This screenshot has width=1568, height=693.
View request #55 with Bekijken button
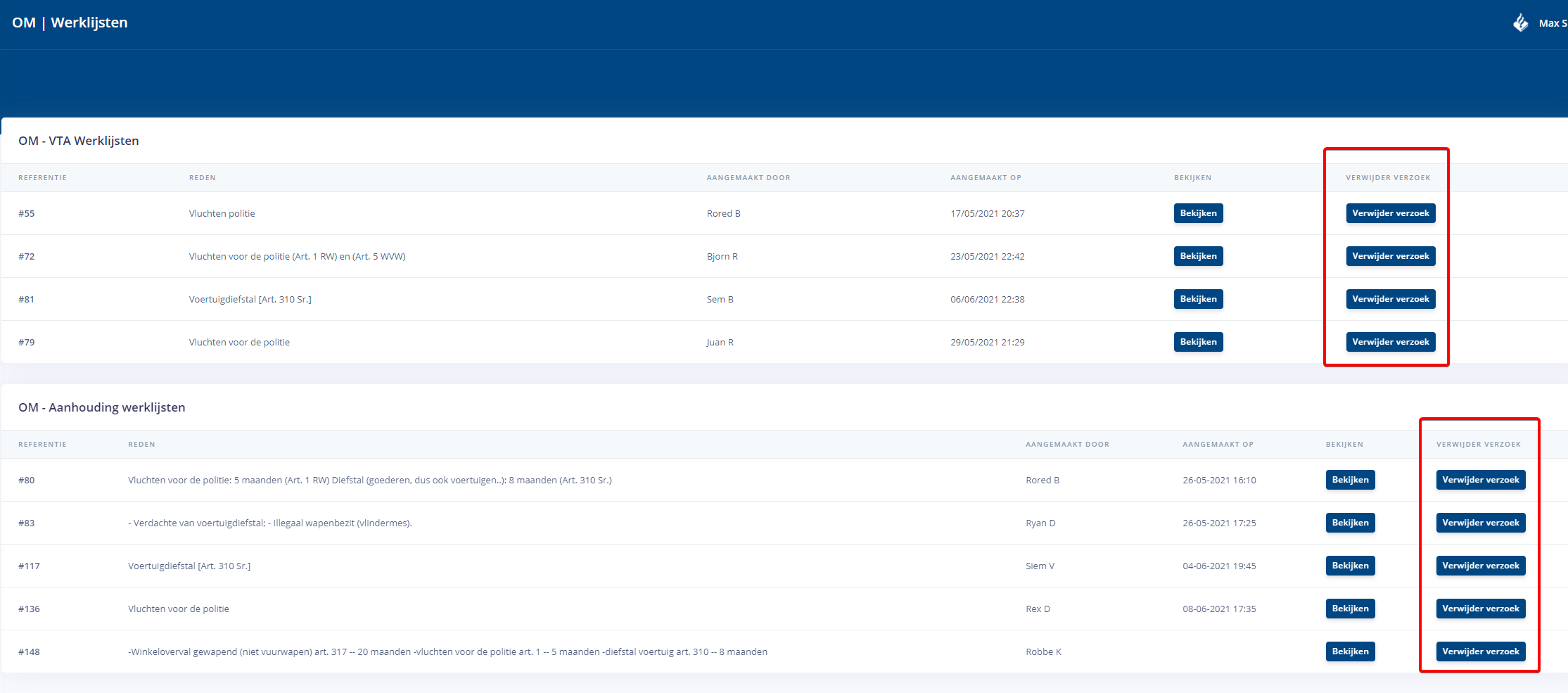point(1198,213)
